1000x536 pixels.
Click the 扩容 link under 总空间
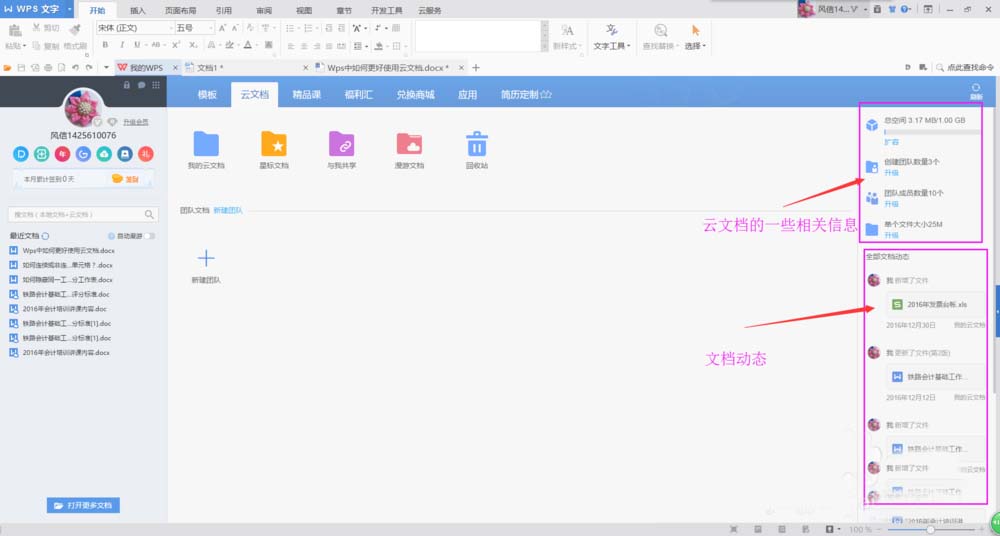click(892, 142)
